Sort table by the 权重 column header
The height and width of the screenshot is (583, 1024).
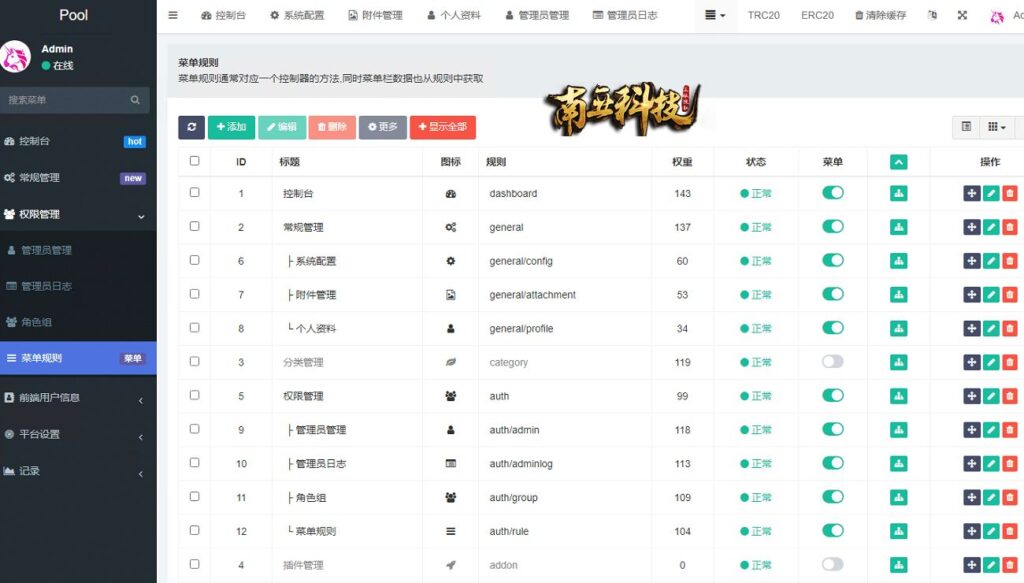point(682,162)
